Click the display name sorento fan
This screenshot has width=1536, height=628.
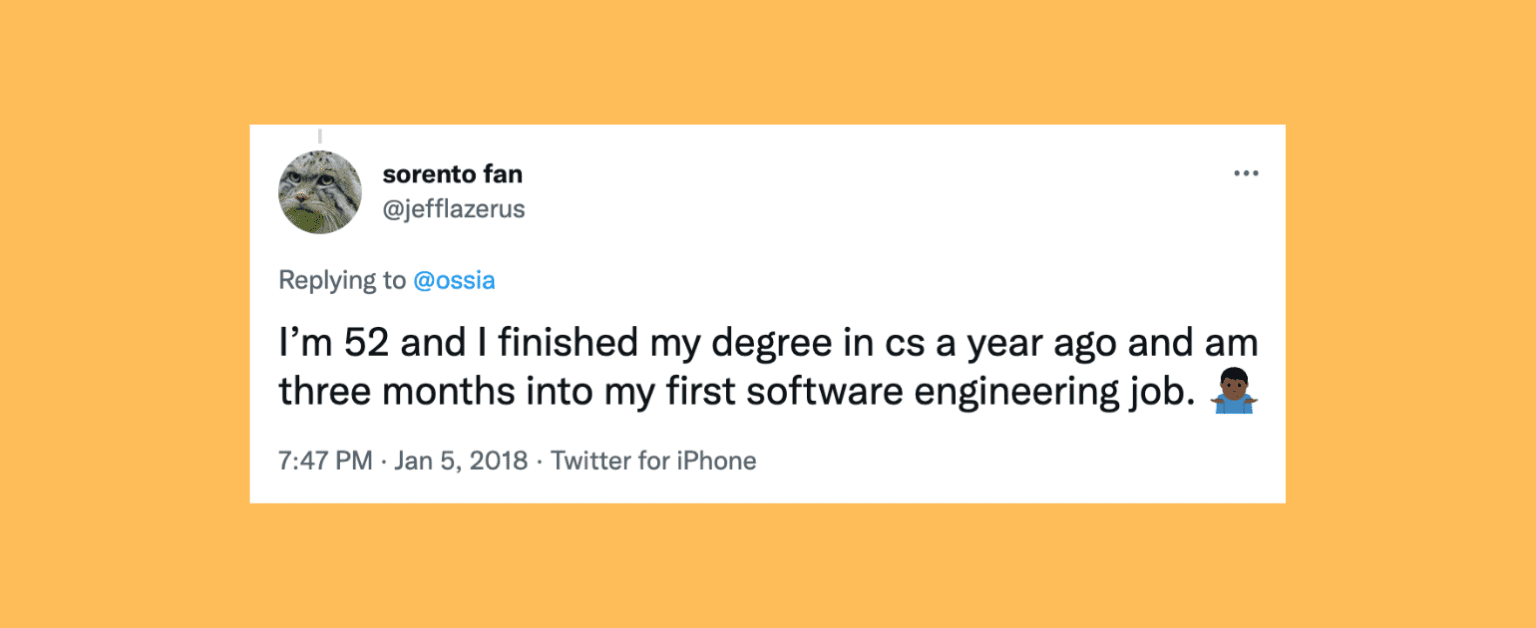[453, 173]
